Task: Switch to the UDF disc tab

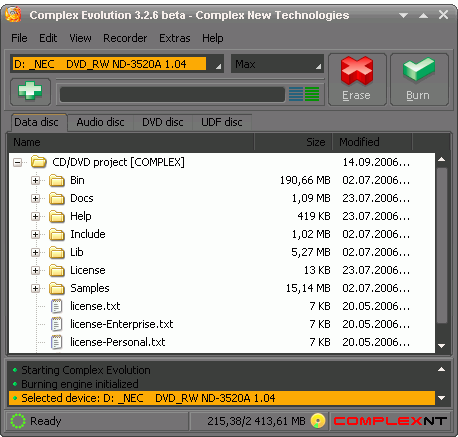Action: [222, 122]
